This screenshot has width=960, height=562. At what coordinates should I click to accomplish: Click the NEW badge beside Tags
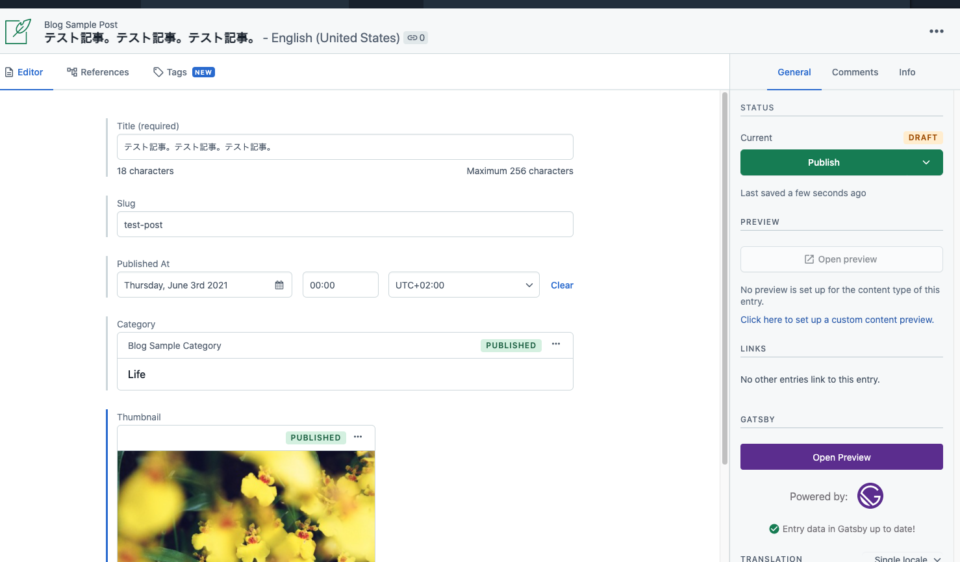203,72
